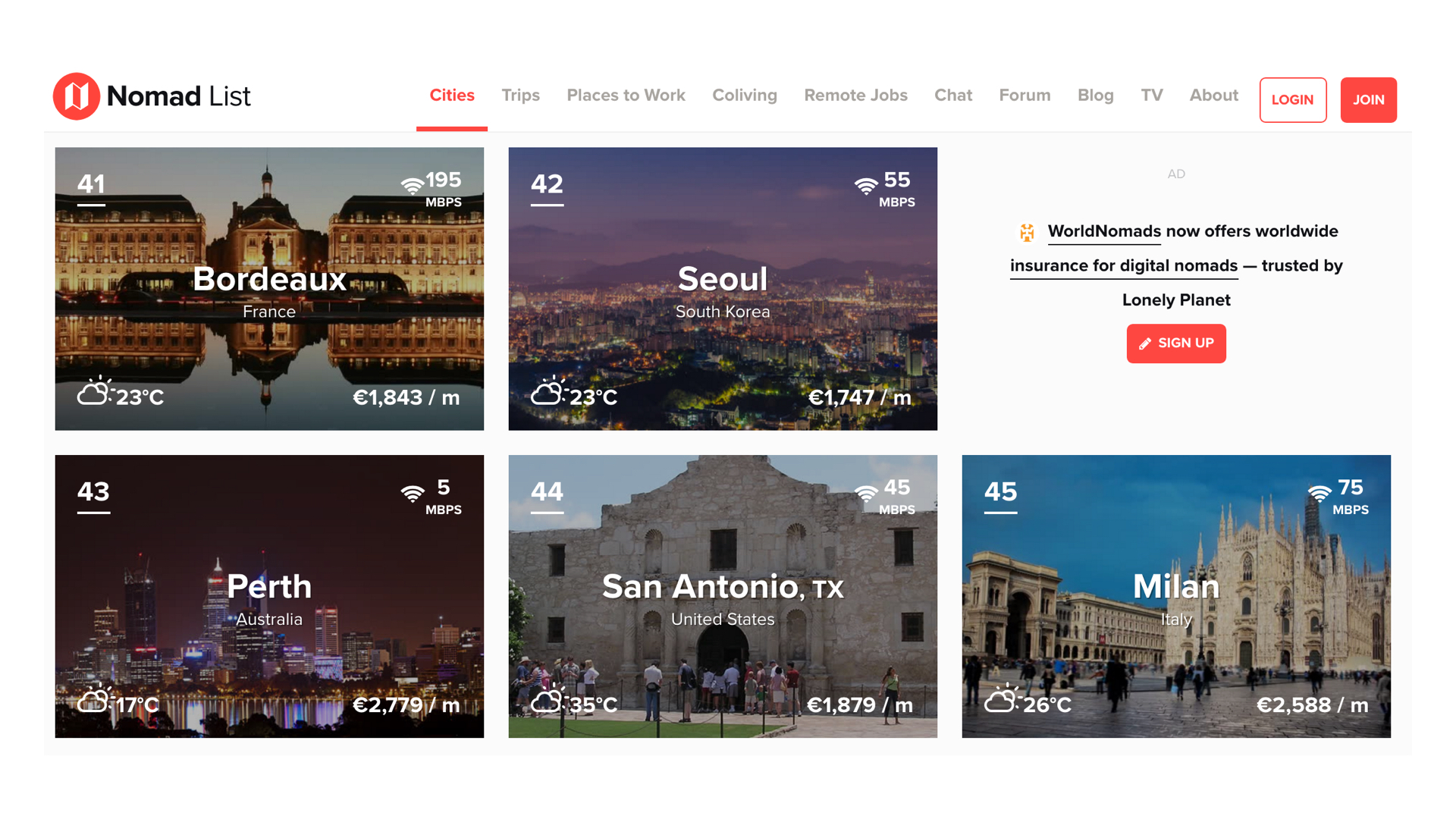
Task: Open the Bordeaux city card
Action: [x=269, y=289]
